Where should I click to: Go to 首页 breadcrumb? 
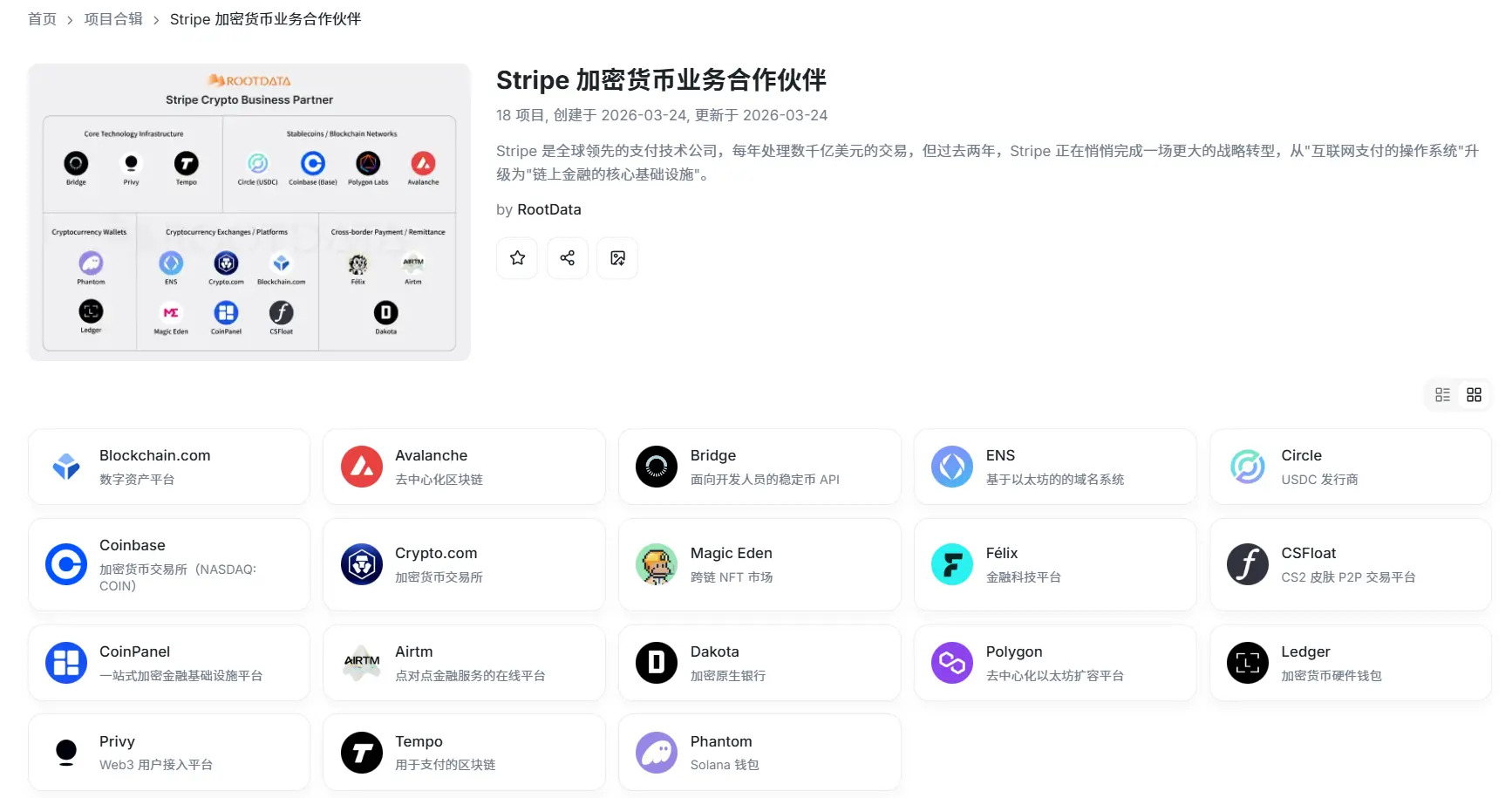[42, 19]
